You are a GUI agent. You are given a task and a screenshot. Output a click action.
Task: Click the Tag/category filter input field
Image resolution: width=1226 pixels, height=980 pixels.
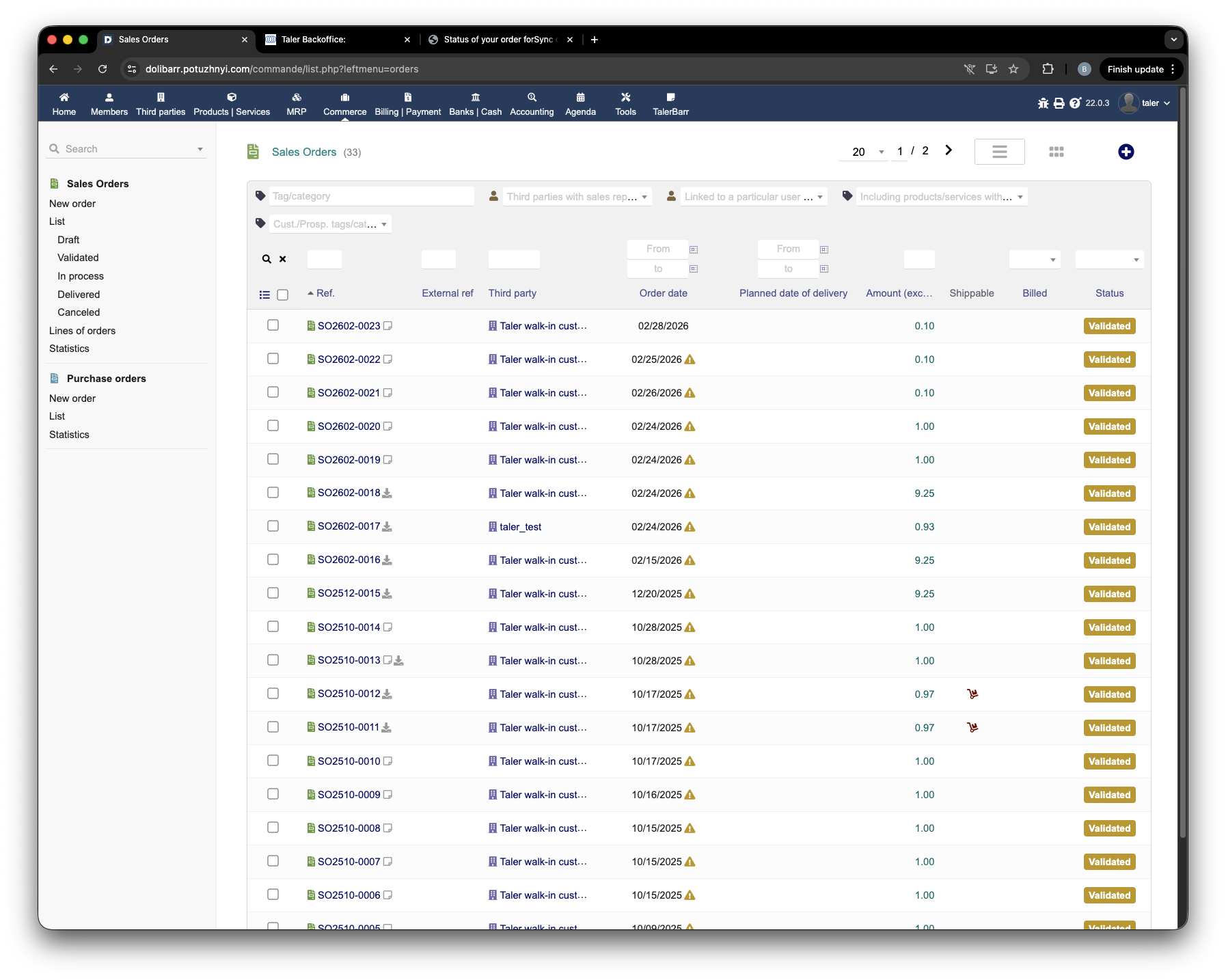[x=371, y=196]
